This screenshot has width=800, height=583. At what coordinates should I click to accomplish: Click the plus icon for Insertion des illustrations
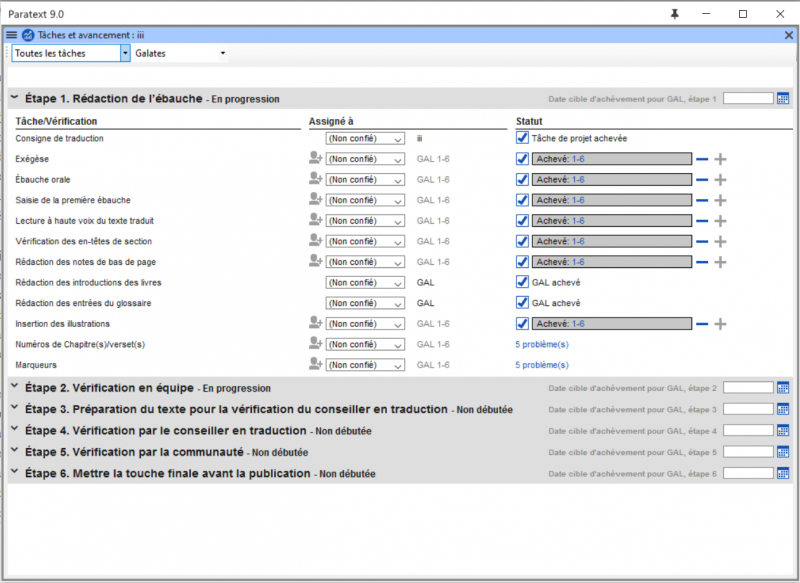coord(720,324)
